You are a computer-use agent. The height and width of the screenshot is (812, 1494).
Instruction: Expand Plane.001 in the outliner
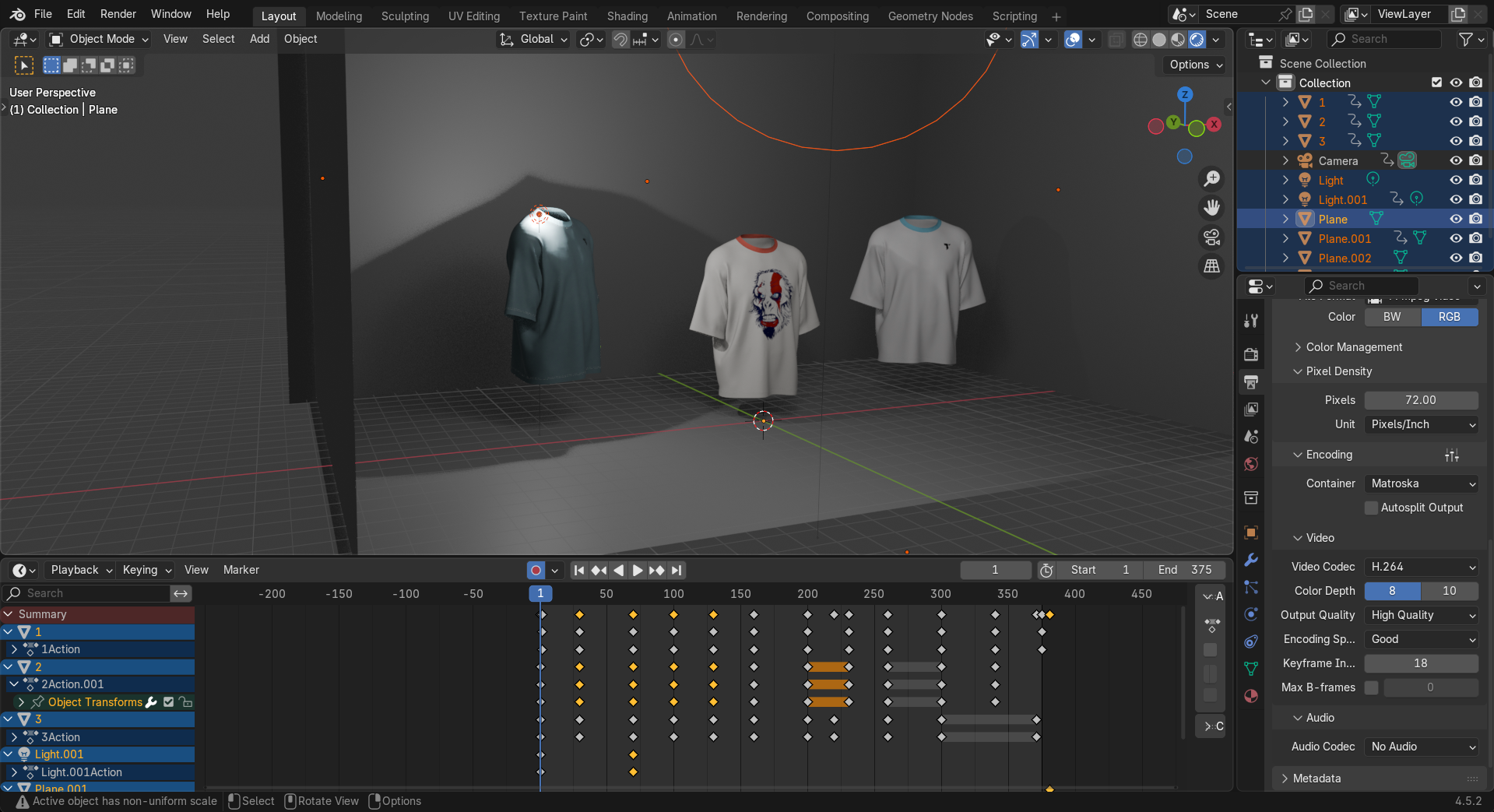1285,238
